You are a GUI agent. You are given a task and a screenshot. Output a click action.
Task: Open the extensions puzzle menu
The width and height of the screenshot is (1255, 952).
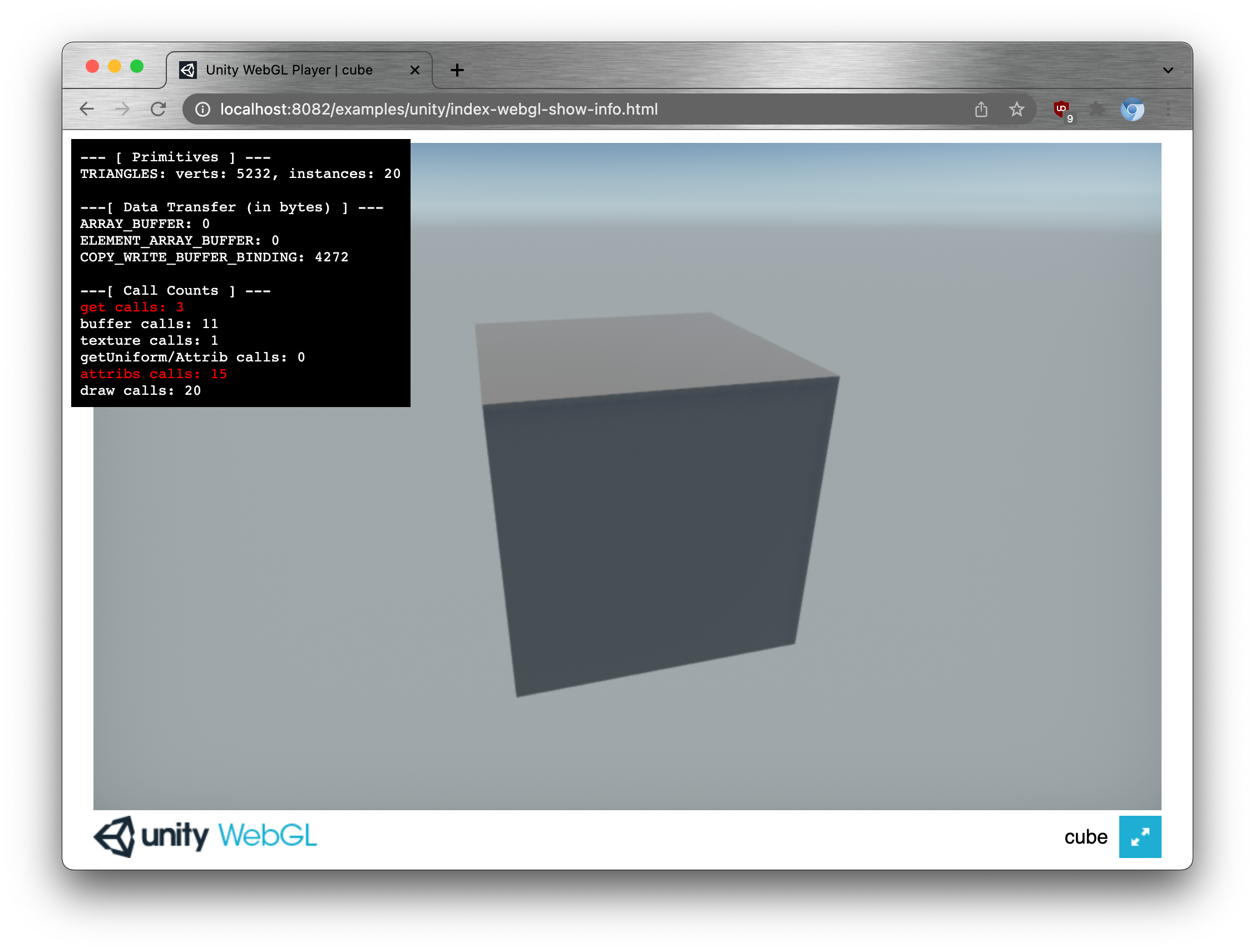[1096, 110]
